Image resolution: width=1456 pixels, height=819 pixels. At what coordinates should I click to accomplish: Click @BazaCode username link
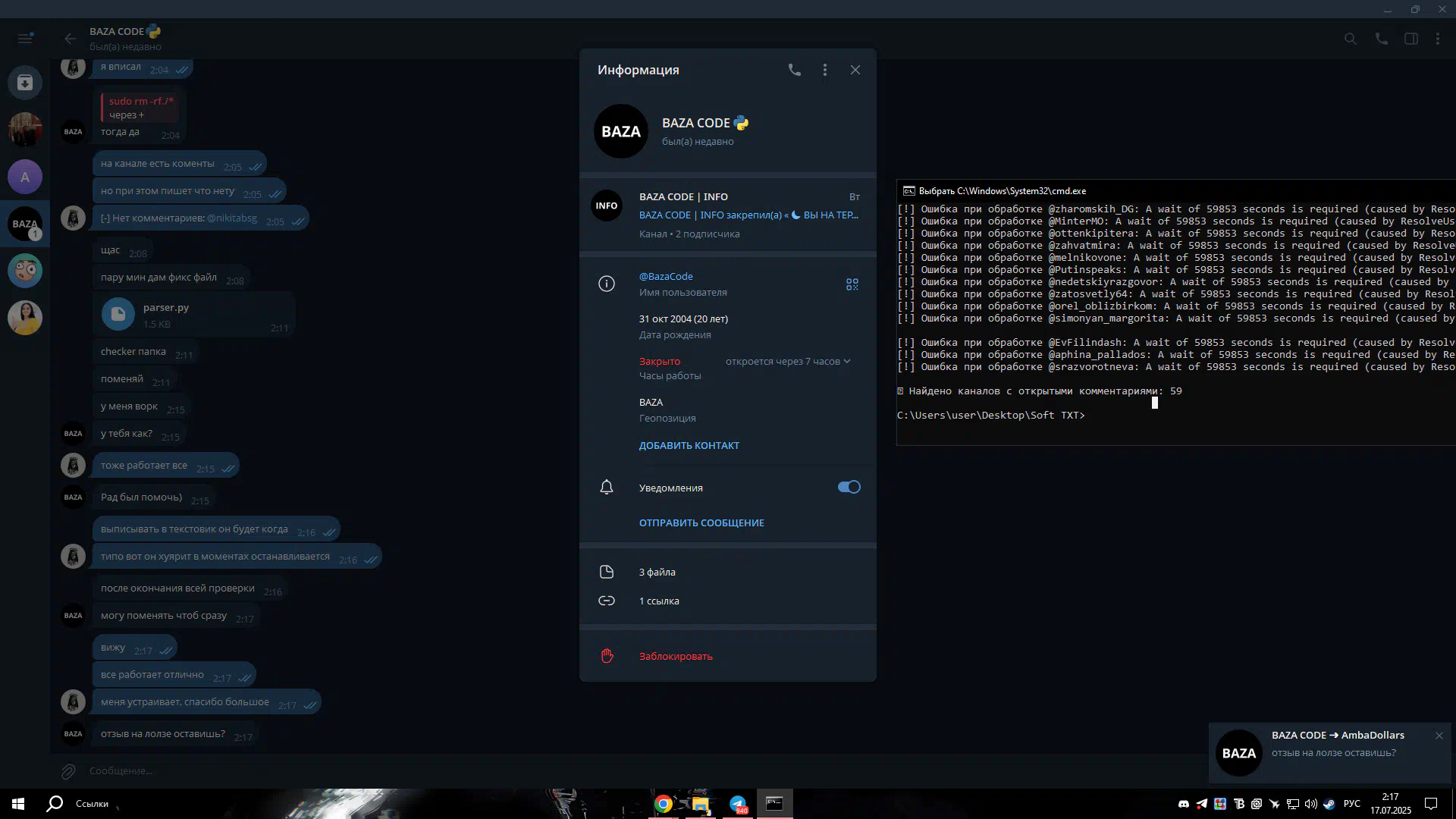[x=666, y=276]
